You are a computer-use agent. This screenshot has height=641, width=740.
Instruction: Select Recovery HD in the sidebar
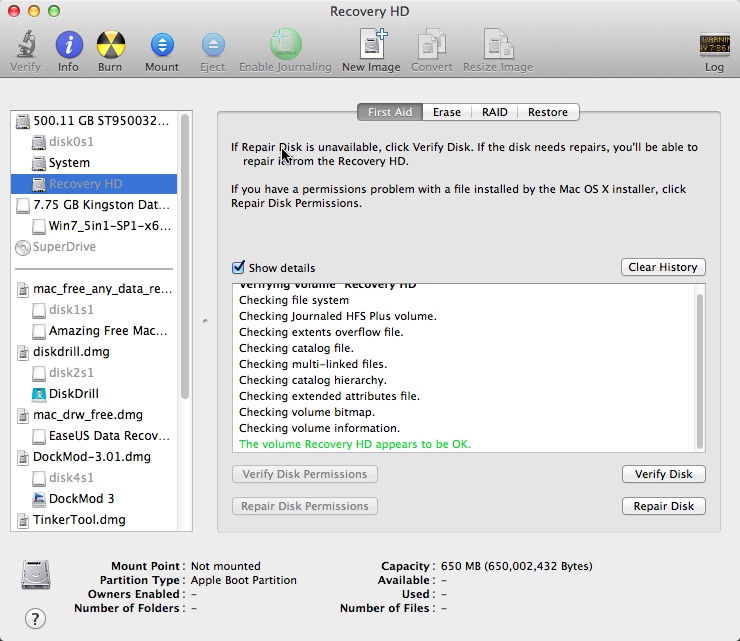point(94,184)
